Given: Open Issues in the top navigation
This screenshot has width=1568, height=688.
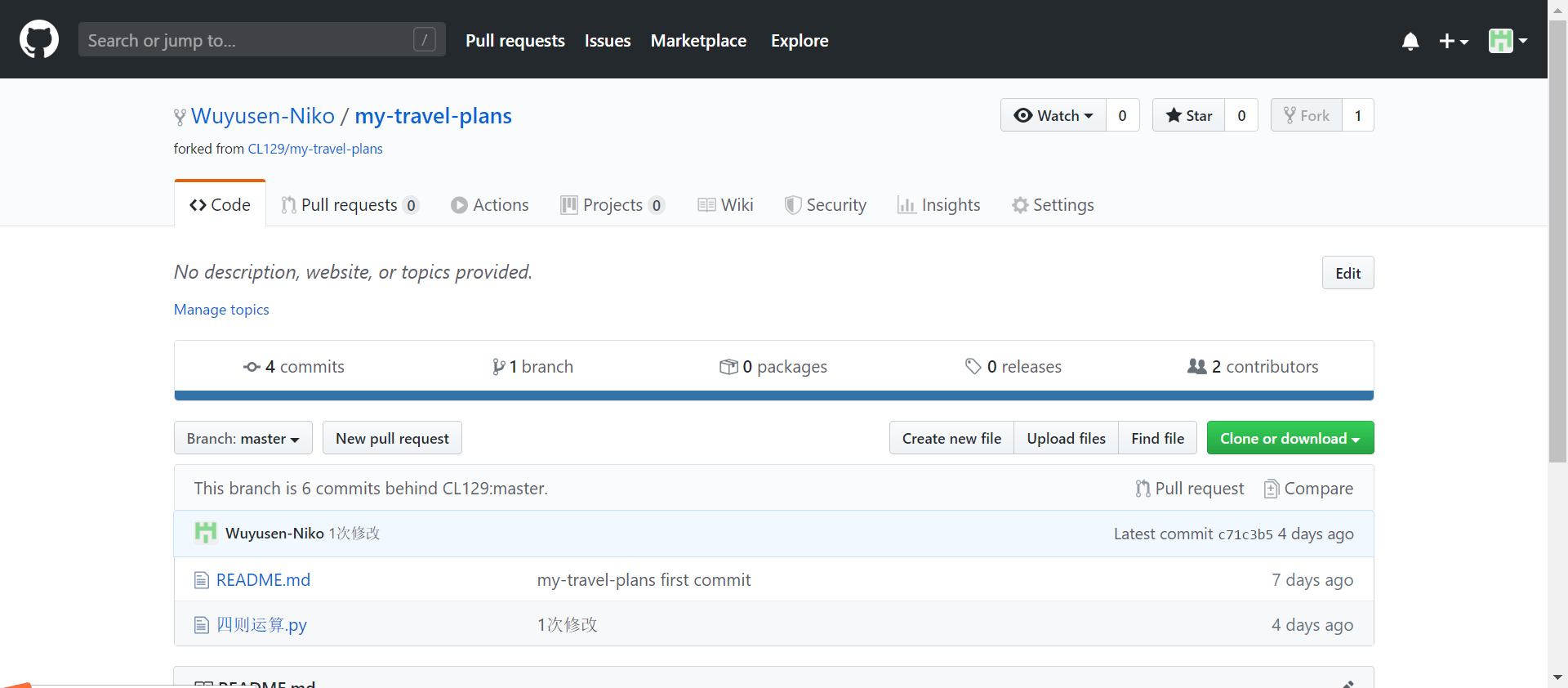Looking at the screenshot, I should click(x=608, y=41).
